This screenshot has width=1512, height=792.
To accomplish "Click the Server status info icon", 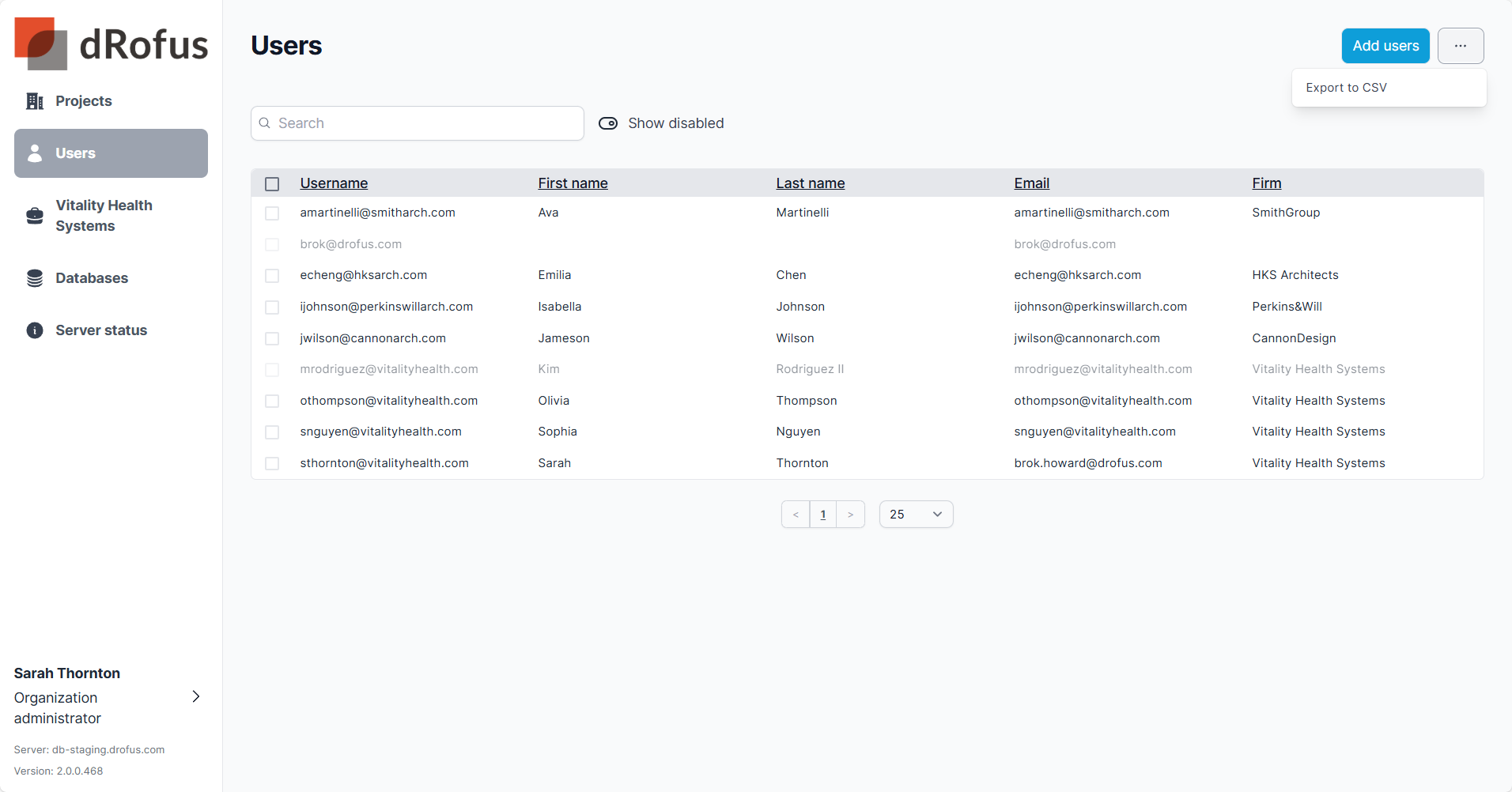I will click(x=35, y=330).
